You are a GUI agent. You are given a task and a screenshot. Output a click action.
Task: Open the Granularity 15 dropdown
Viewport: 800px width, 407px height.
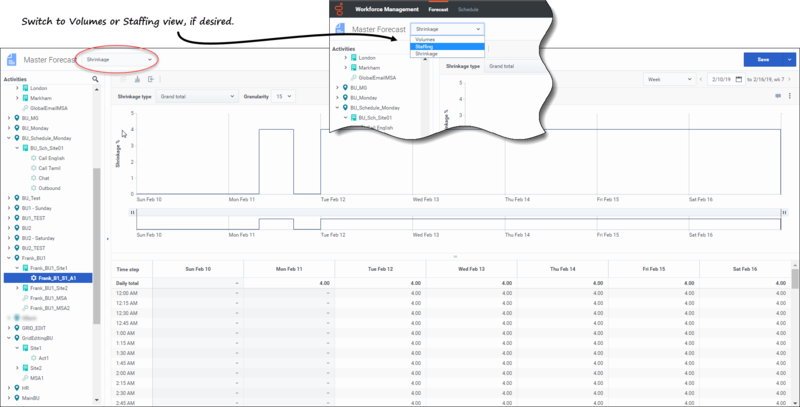284,97
